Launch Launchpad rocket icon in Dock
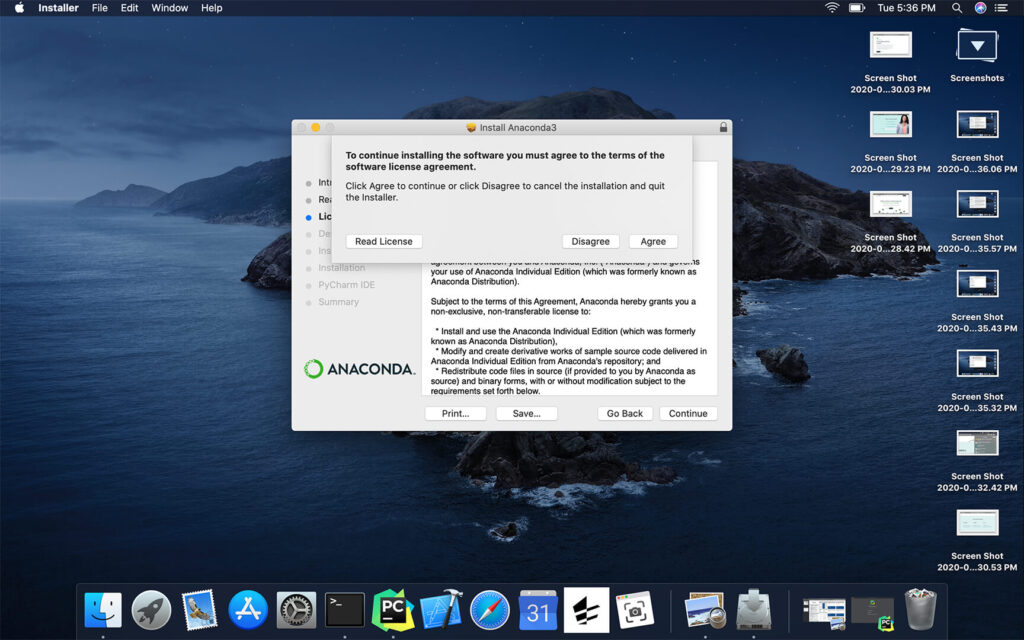Image resolution: width=1024 pixels, height=640 pixels. 151,611
